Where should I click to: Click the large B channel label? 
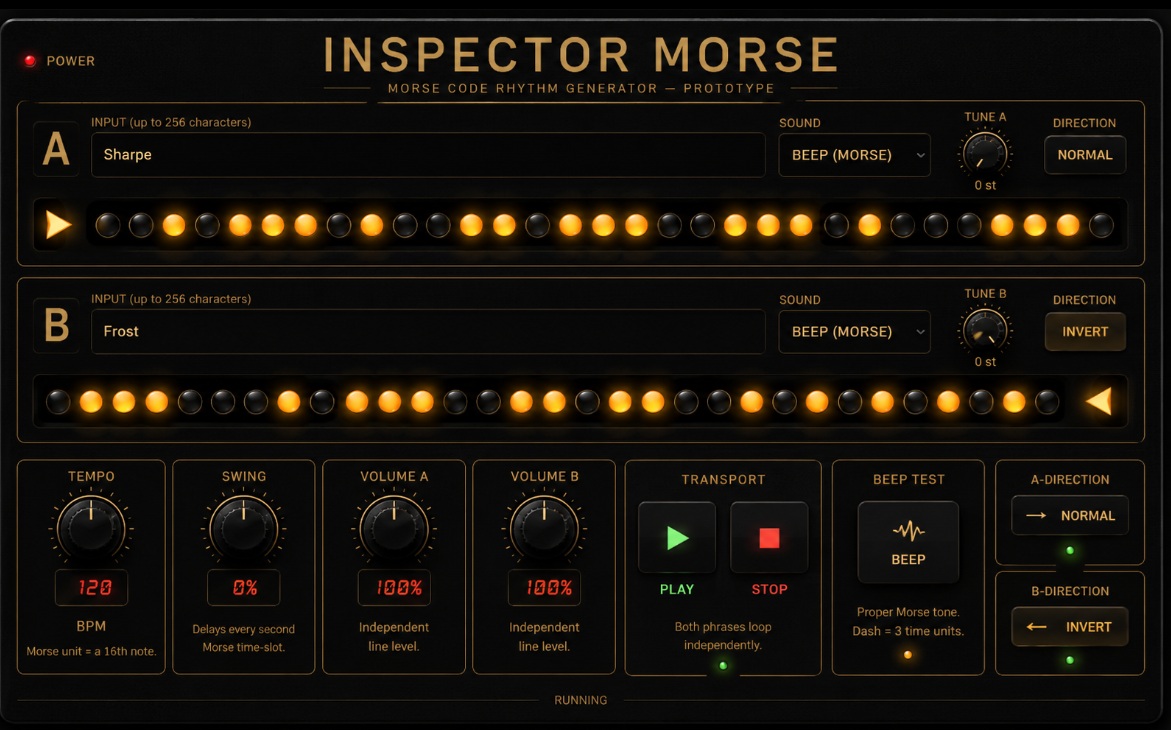pyautogui.click(x=56, y=326)
